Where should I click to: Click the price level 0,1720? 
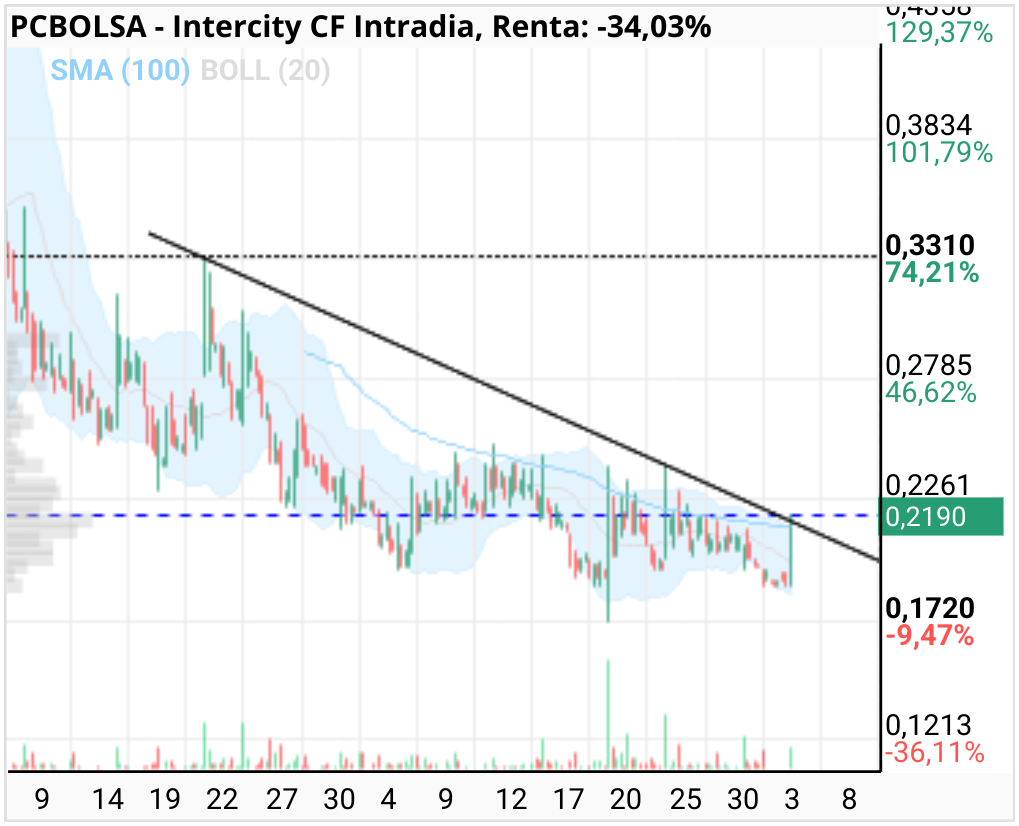coord(930,608)
